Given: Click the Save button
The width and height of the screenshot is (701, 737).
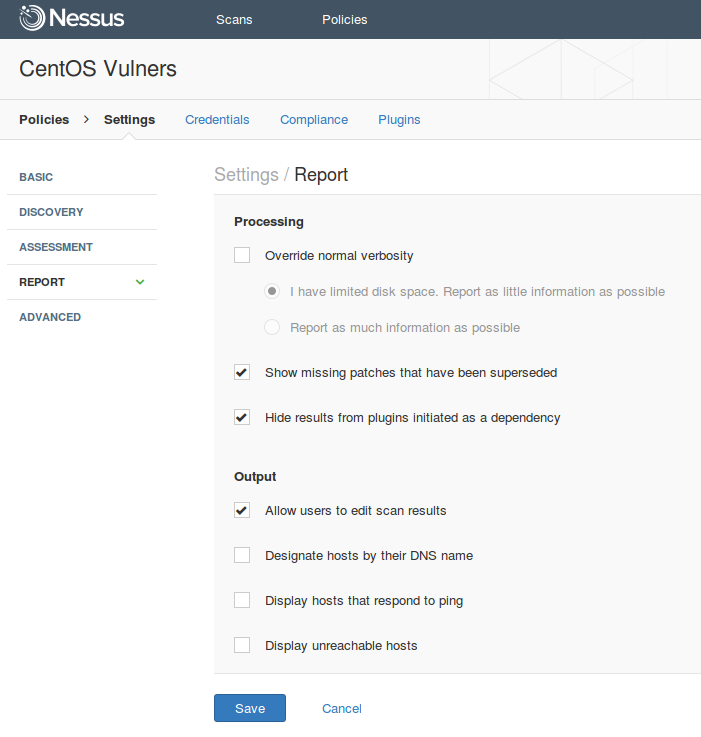Looking at the screenshot, I should click(250, 708).
